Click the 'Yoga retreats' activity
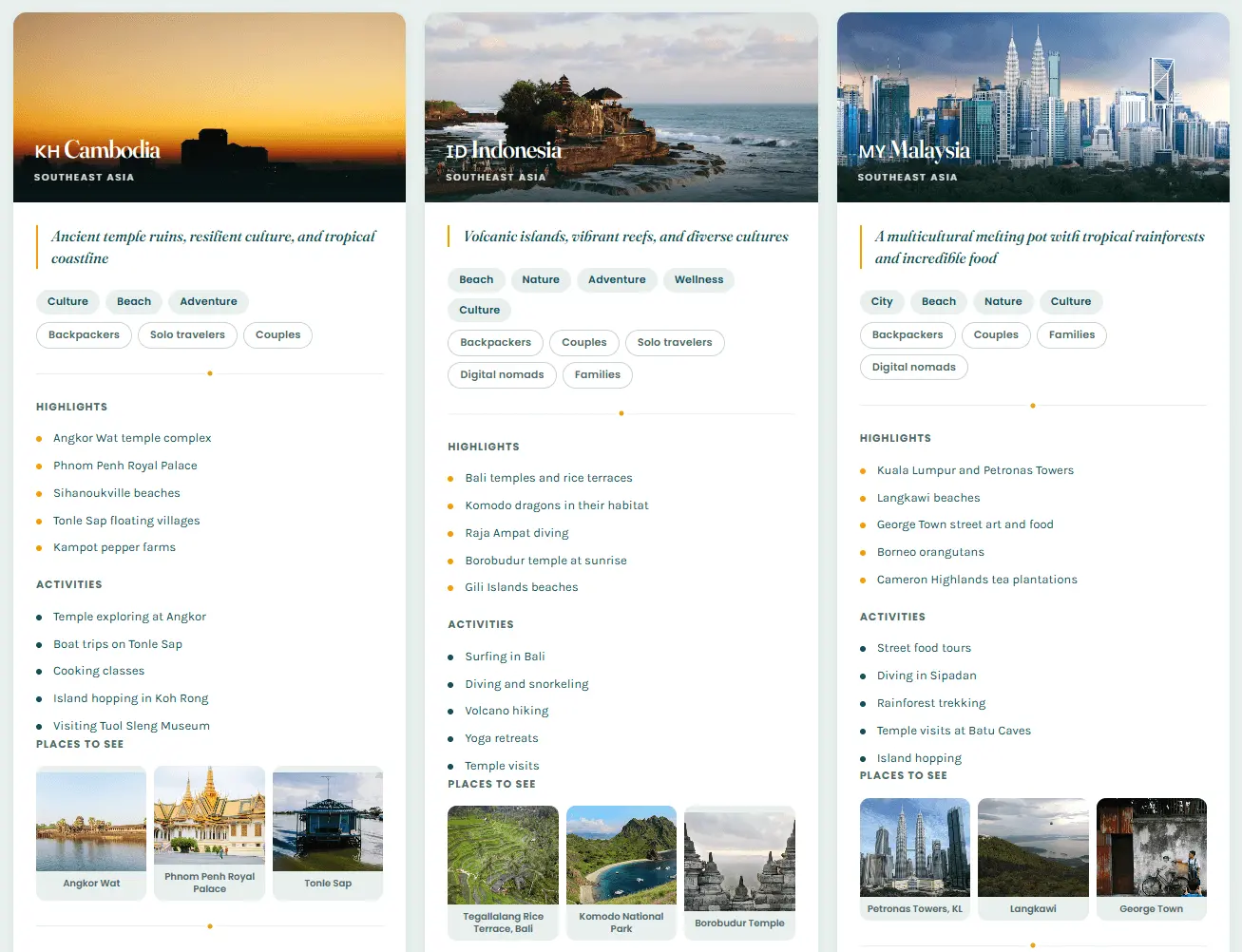This screenshot has height=952, width=1242. pyautogui.click(x=502, y=738)
